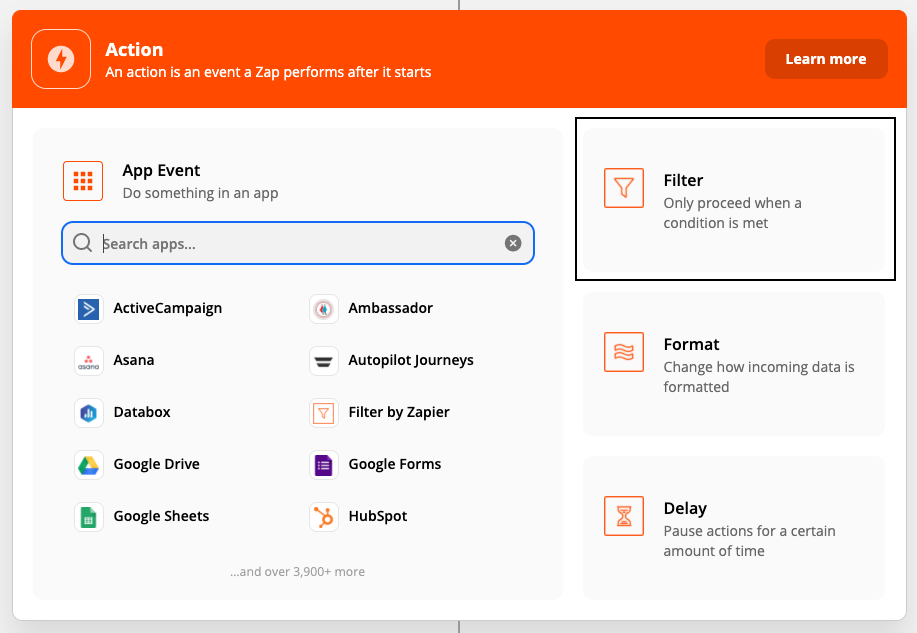
Task: Select the Format step heading
Action: [x=691, y=344]
